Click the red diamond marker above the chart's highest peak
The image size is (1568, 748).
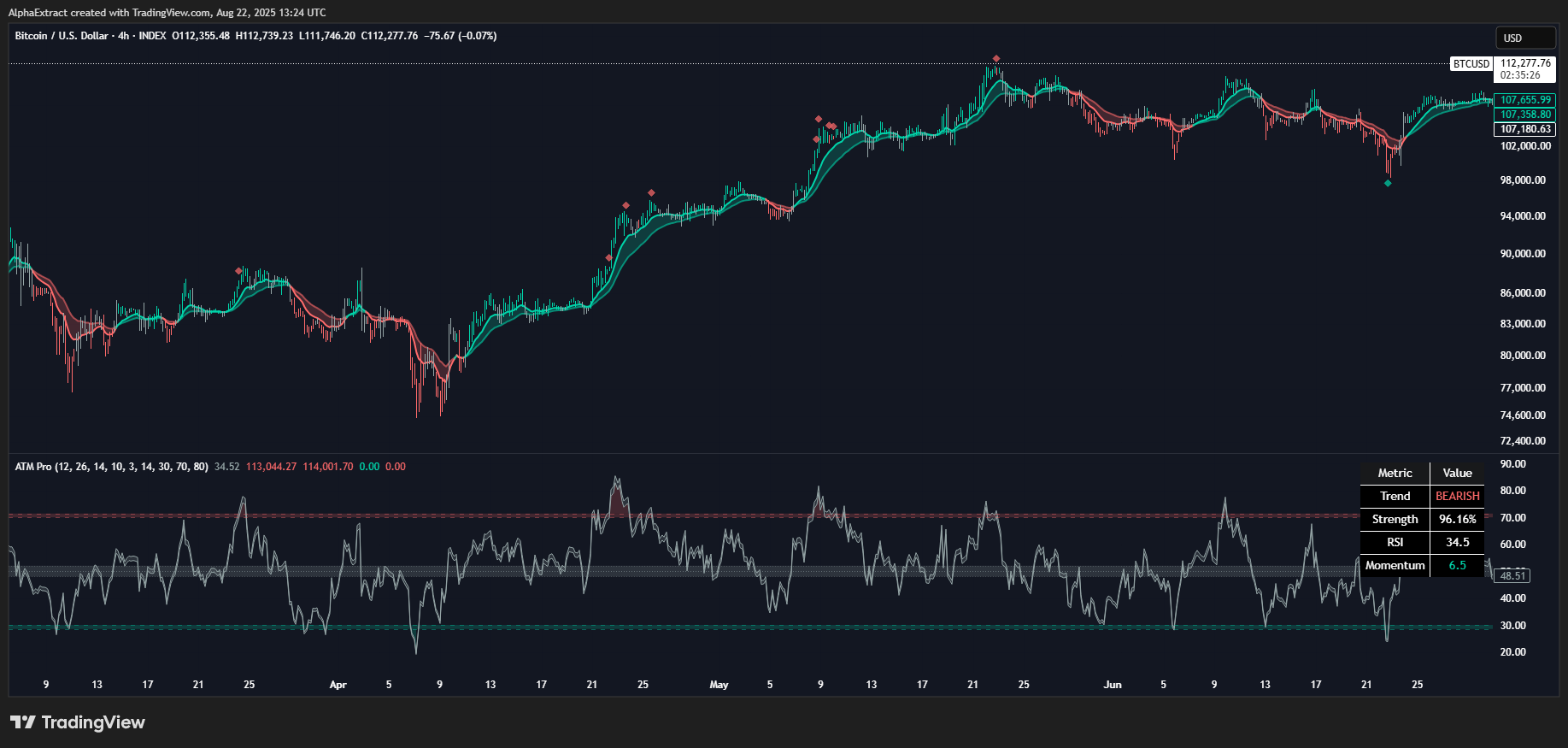coord(996,59)
